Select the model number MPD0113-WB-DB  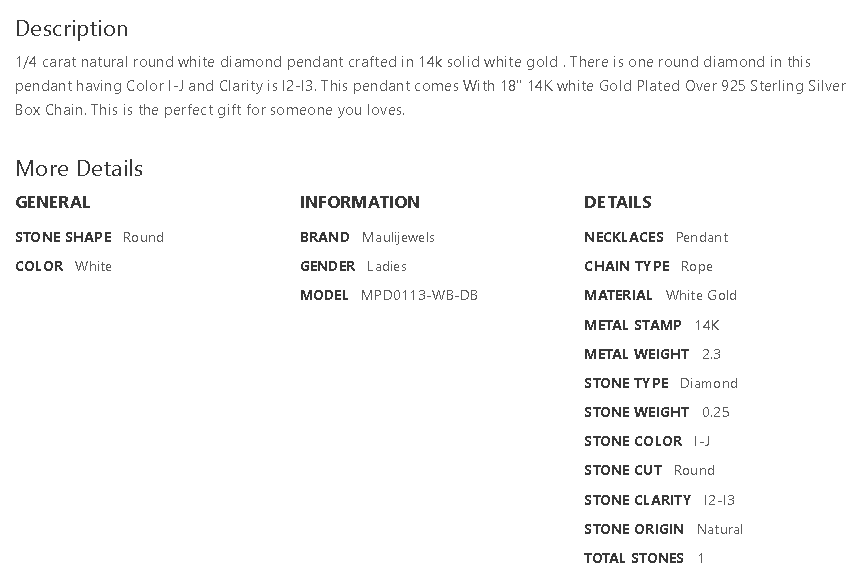click(419, 295)
